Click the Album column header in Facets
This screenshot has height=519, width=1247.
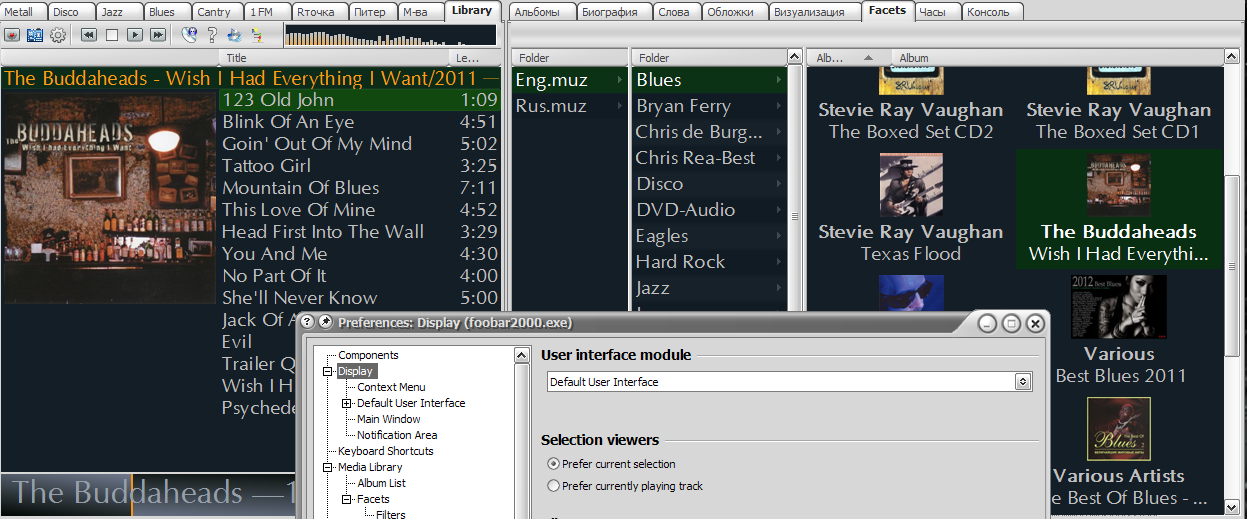[x=1059, y=58]
